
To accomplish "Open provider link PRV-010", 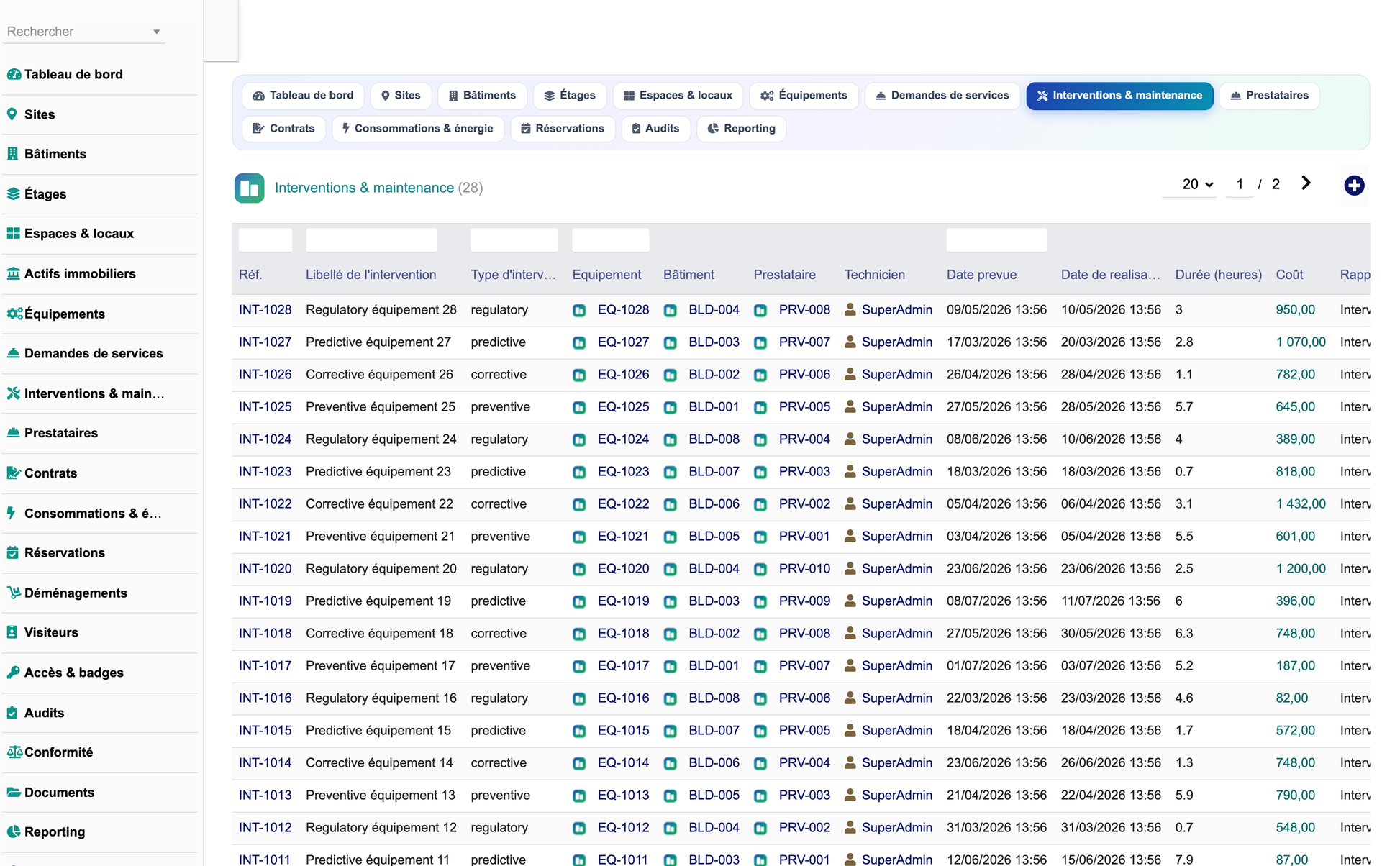I will pyautogui.click(x=804, y=569).
